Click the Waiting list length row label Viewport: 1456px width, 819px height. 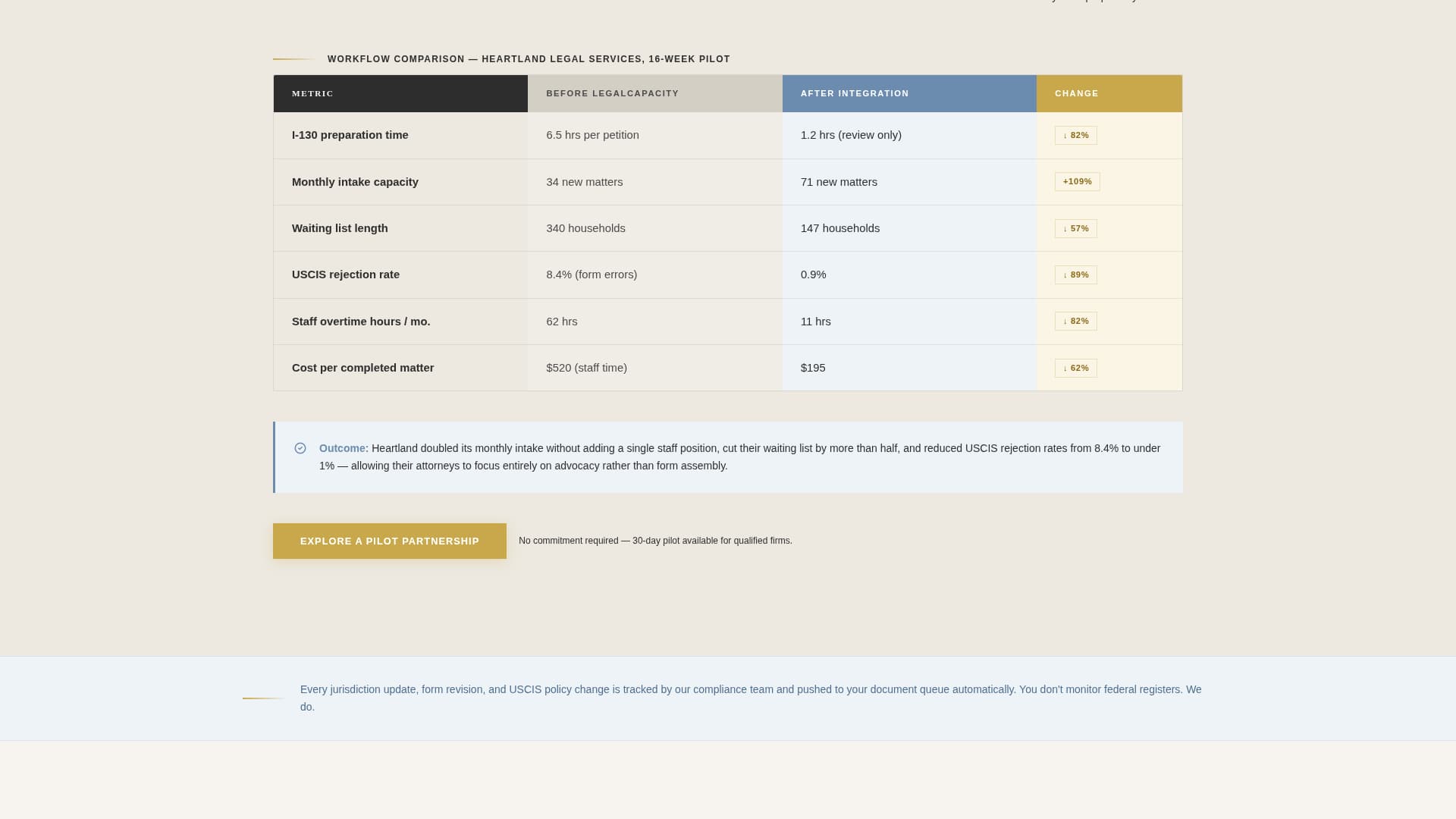pyautogui.click(x=340, y=228)
